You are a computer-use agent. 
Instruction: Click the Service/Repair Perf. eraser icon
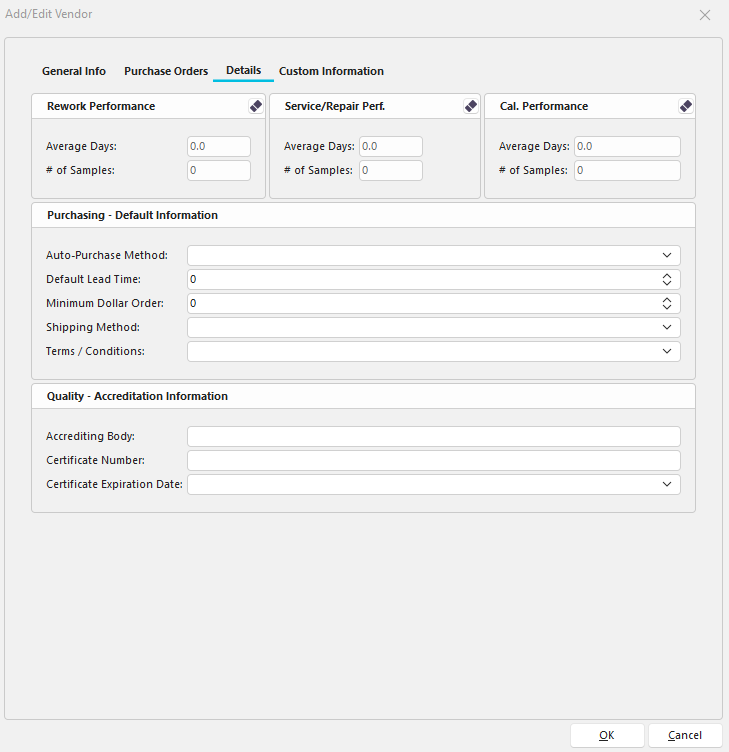click(471, 106)
